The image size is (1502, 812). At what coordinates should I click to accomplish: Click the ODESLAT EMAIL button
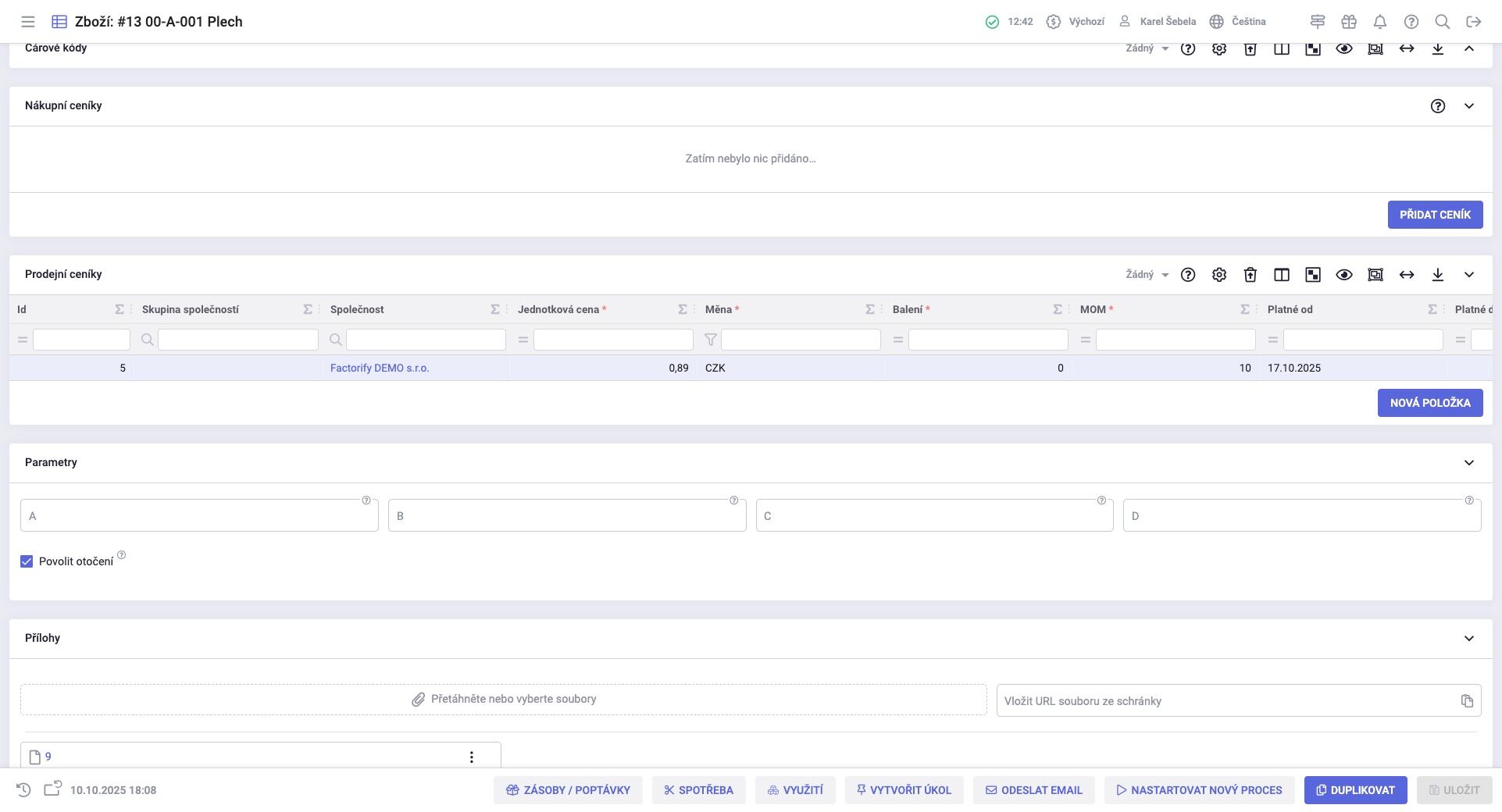[1033, 790]
